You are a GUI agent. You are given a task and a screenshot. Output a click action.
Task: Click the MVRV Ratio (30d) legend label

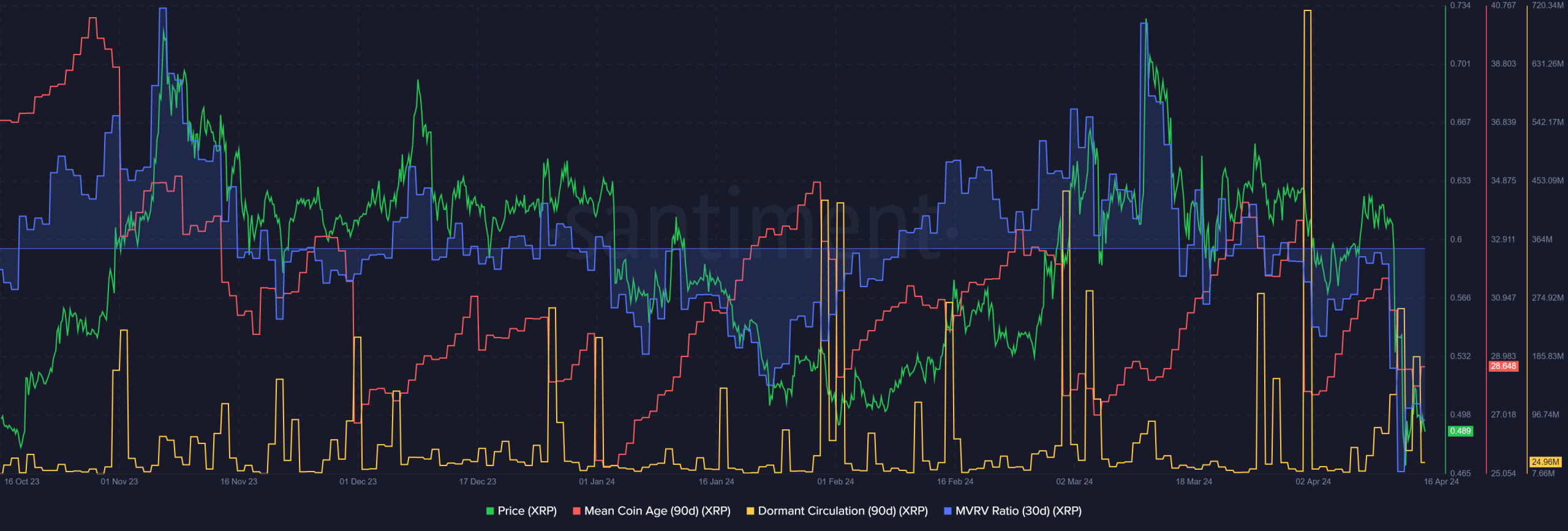[1019, 511]
